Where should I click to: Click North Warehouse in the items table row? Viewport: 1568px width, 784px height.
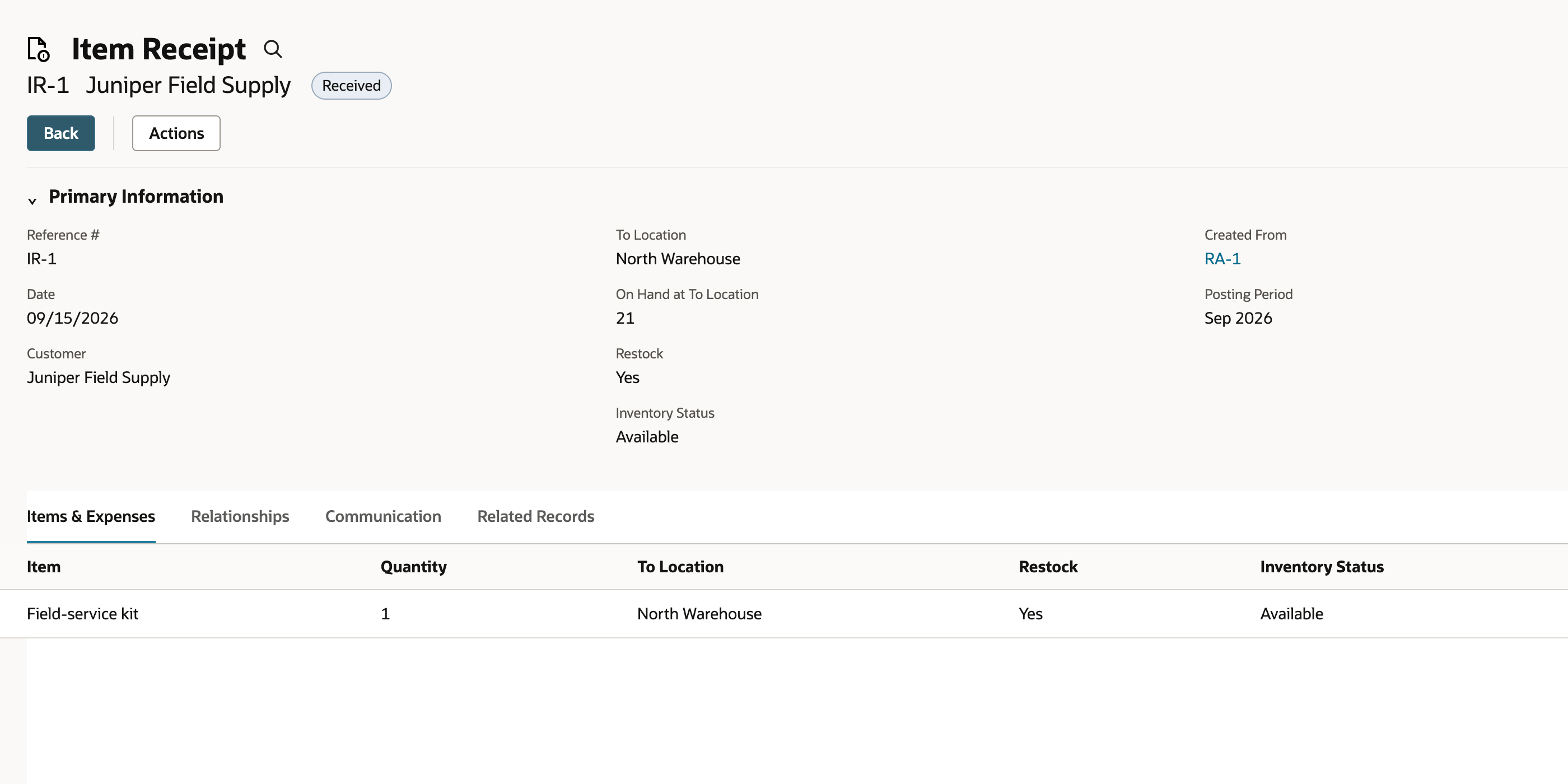click(699, 614)
